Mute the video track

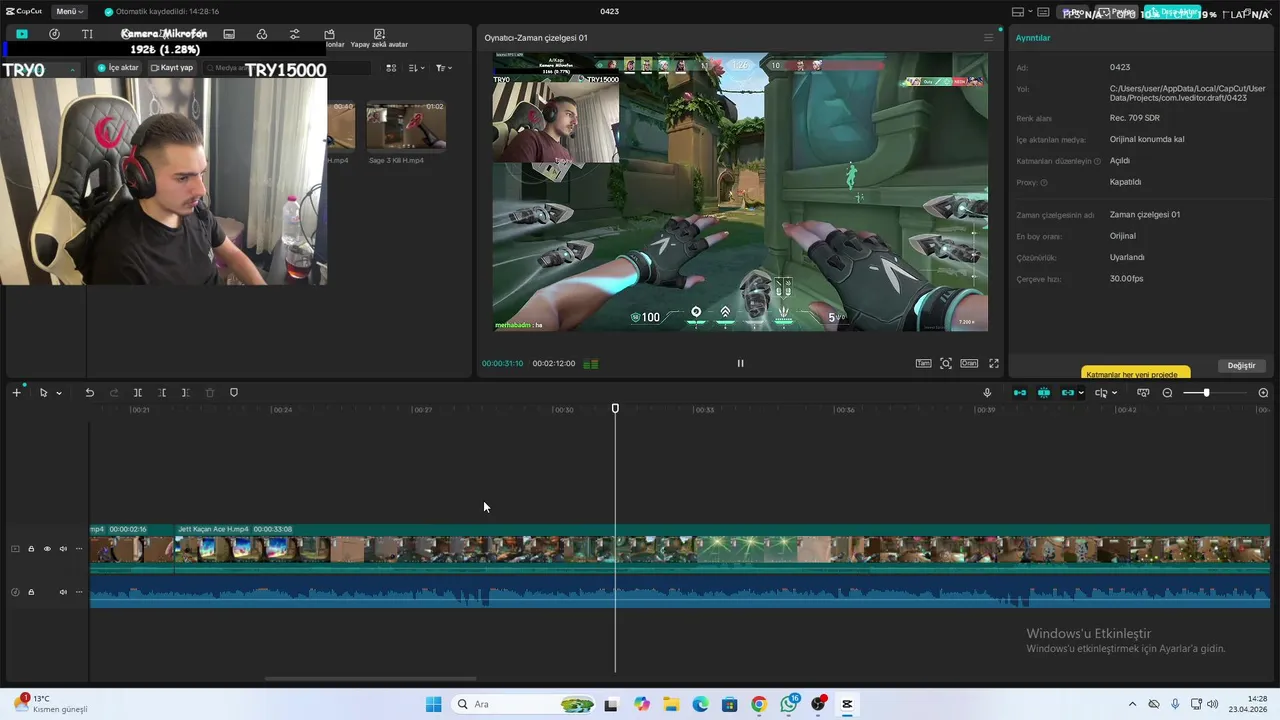pyautogui.click(x=63, y=549)
